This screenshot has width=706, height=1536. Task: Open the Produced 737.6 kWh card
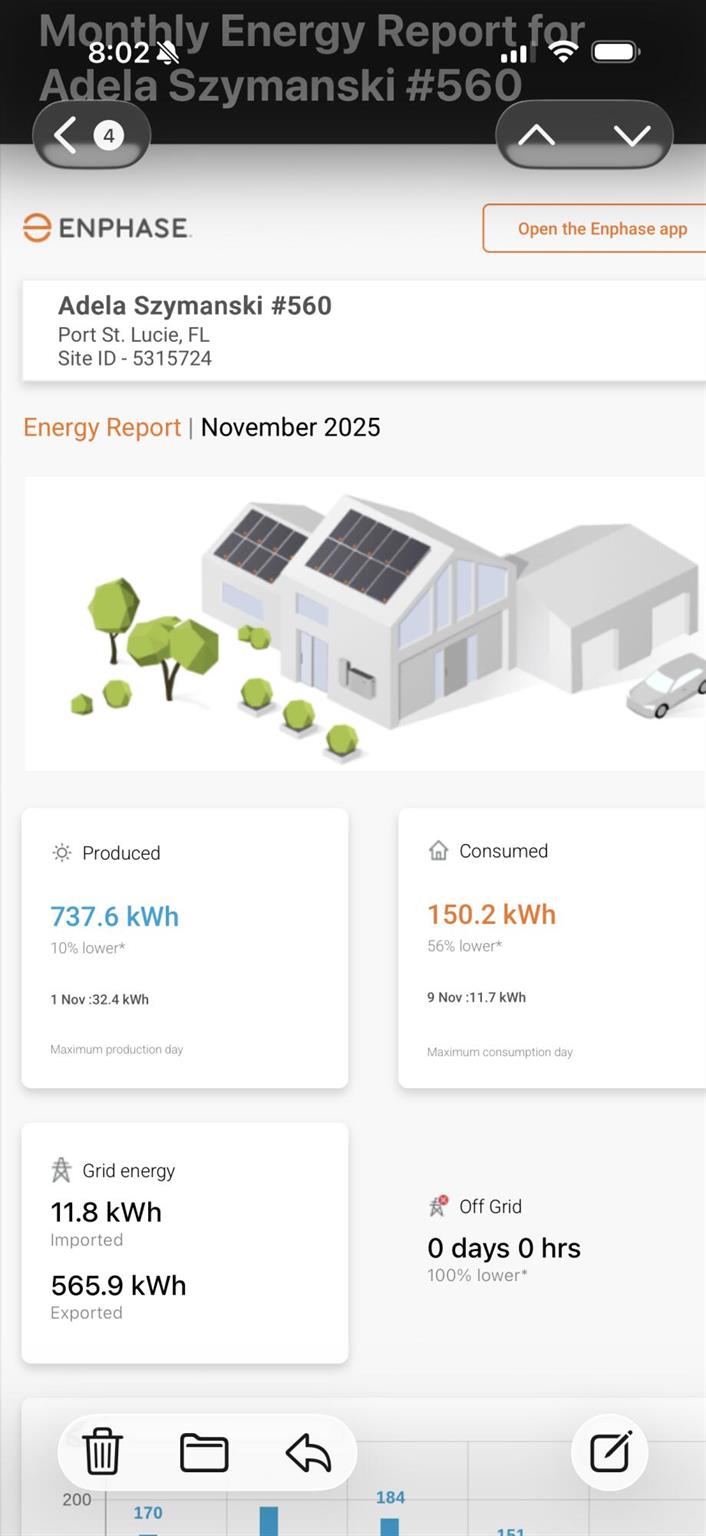point(185,948)
